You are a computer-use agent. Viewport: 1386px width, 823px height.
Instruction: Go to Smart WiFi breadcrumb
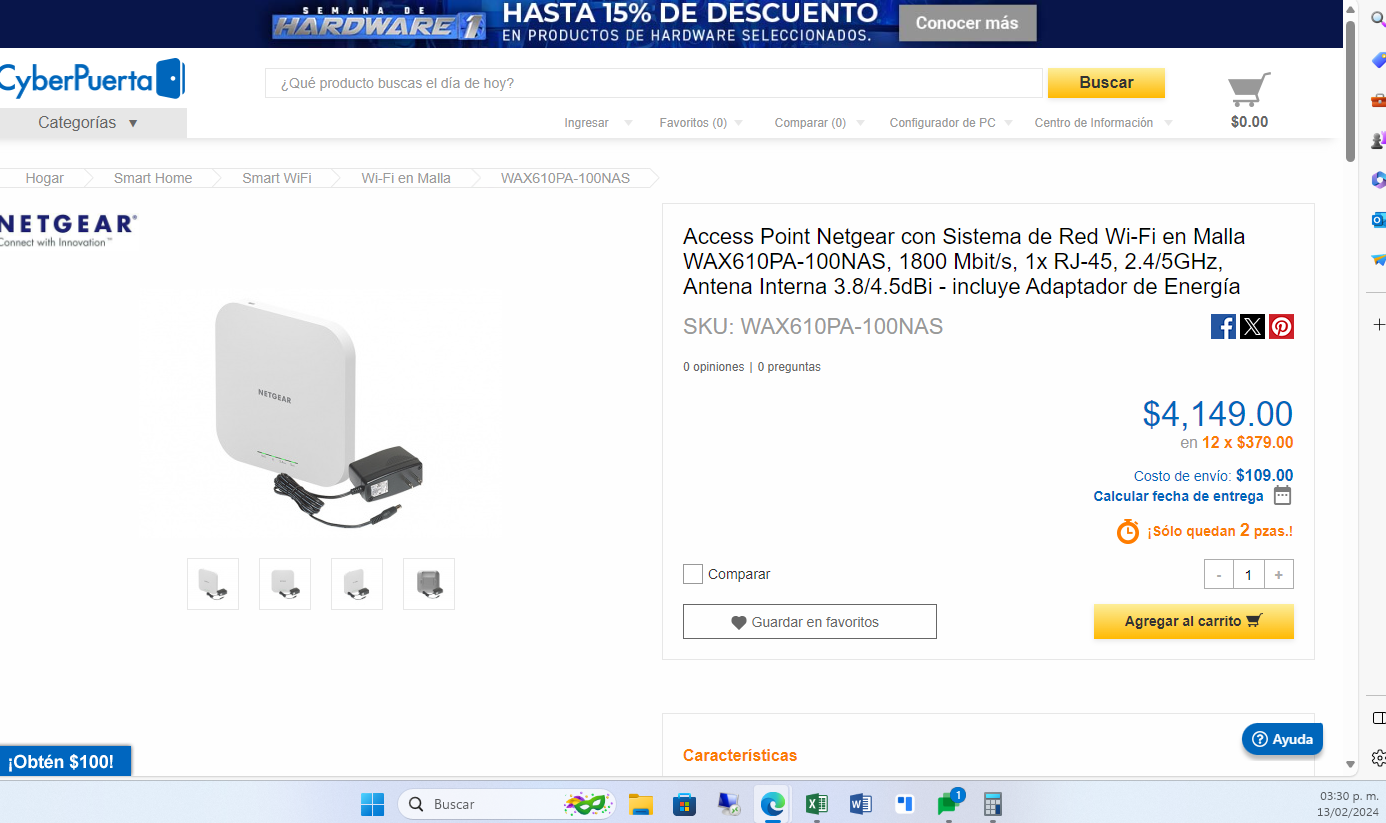coord(277,178)
